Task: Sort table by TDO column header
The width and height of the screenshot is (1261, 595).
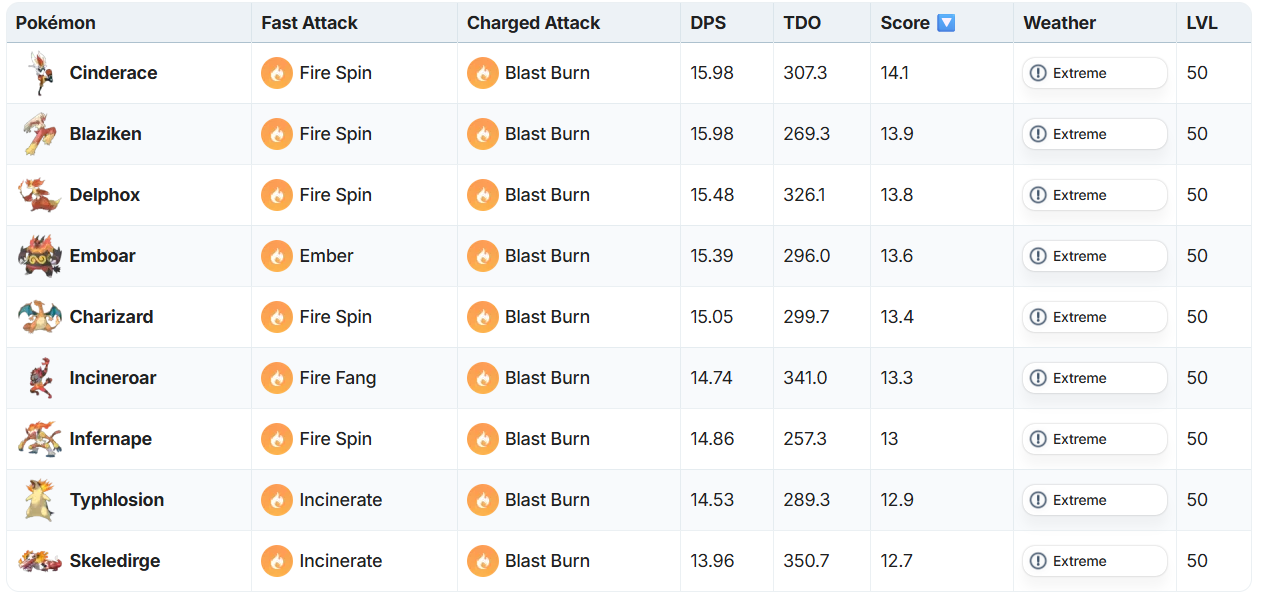Action: point(802,23)
